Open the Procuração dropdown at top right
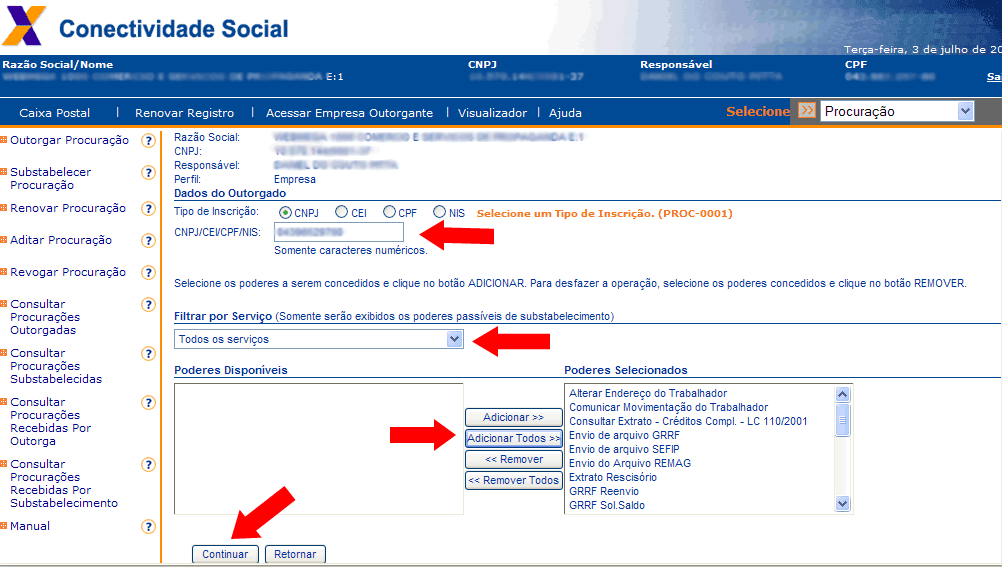This screenshot has height=567, width=1002. (x=897, y=111)
